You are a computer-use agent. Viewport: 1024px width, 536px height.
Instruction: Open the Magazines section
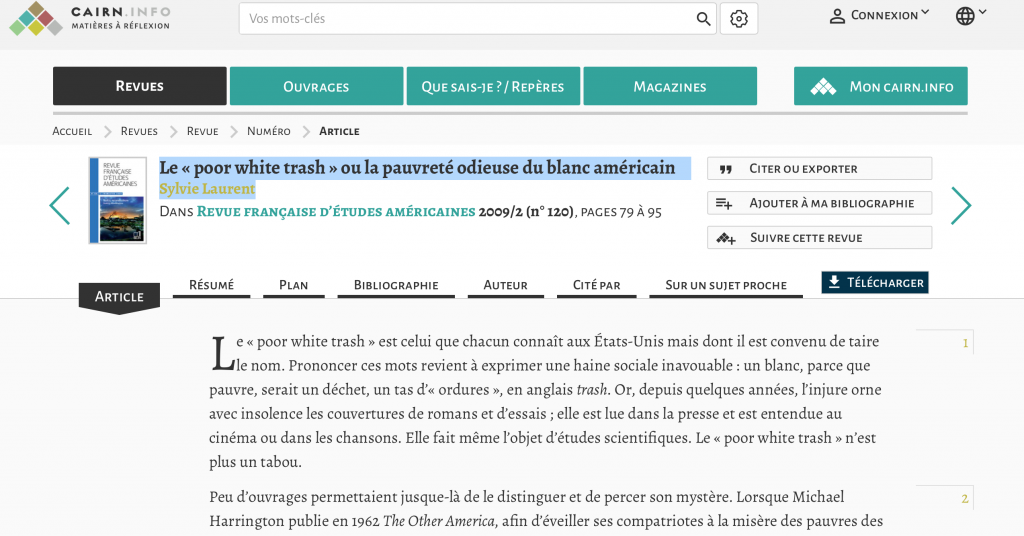click(x=670, y=87)
